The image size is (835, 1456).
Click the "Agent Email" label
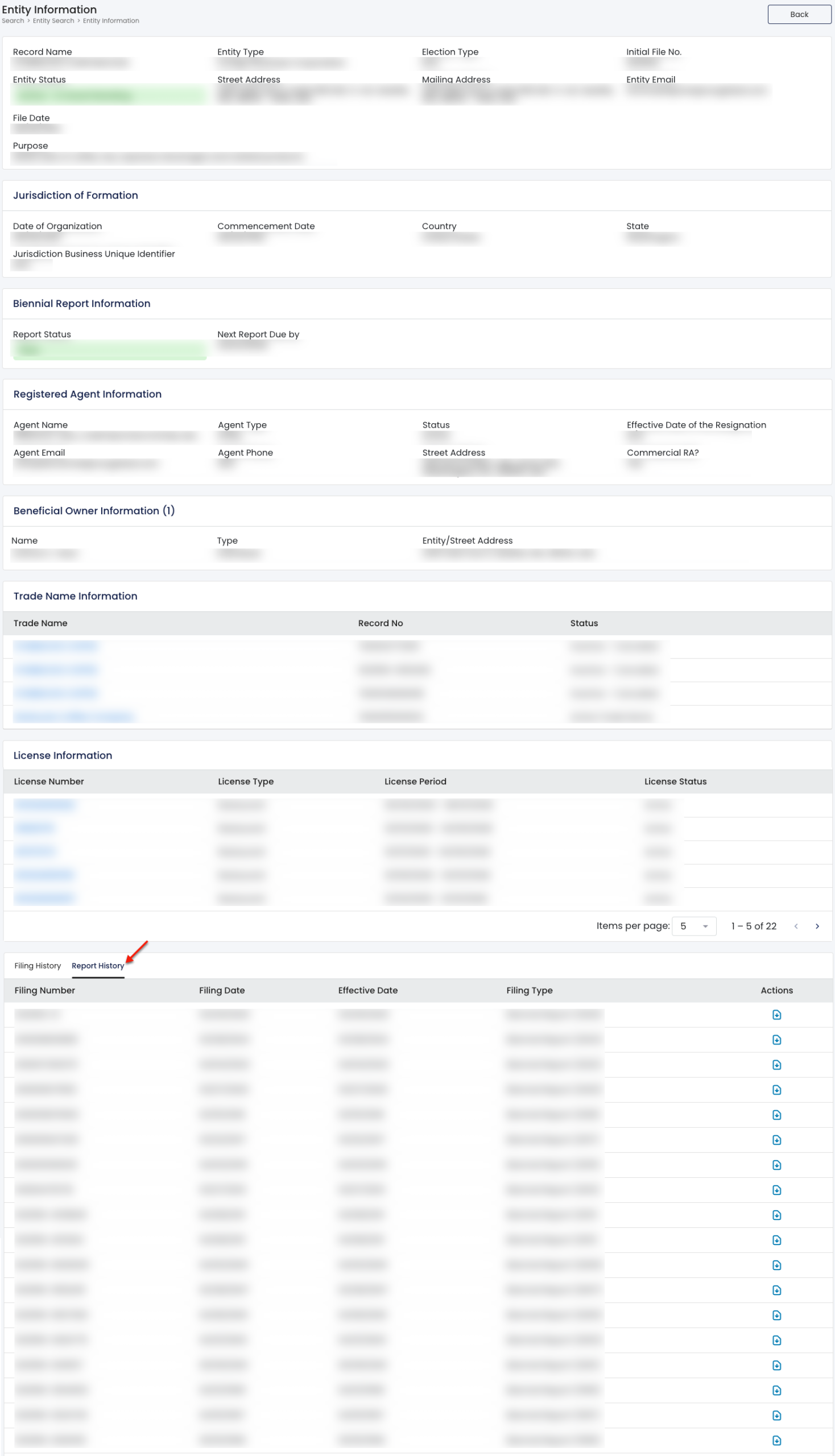(x=39, y=453)
